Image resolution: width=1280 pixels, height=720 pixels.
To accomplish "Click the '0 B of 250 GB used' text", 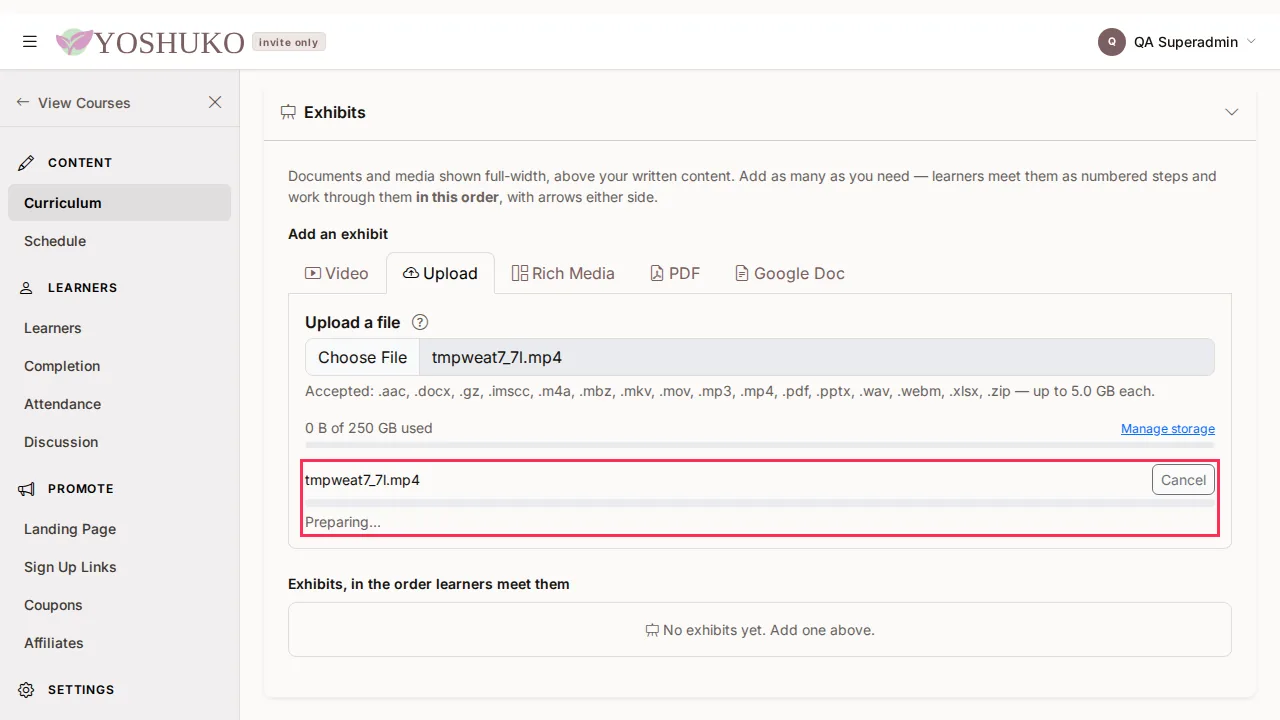I will pos(369,428).
